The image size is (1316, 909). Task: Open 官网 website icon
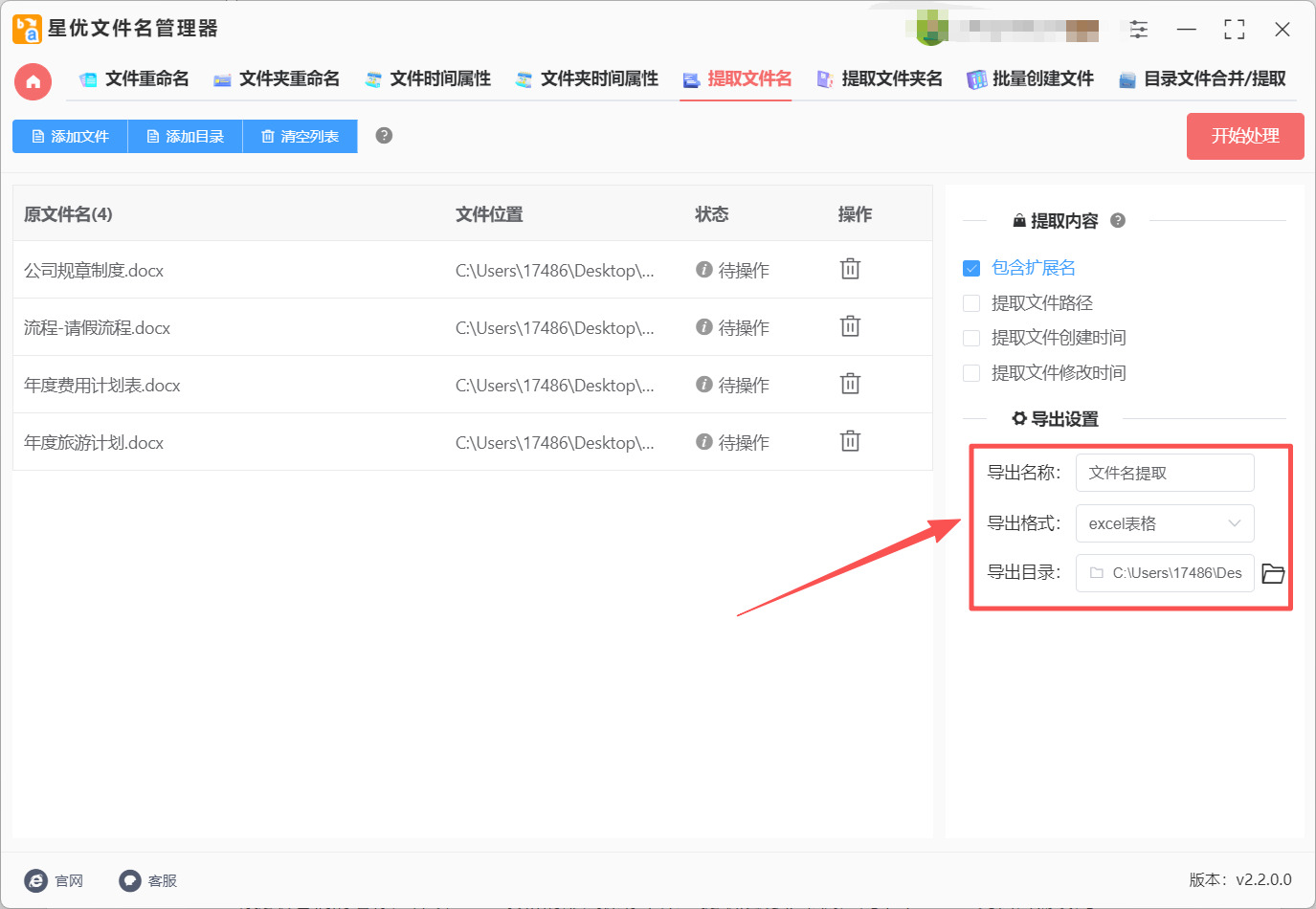tap(35, 880)
